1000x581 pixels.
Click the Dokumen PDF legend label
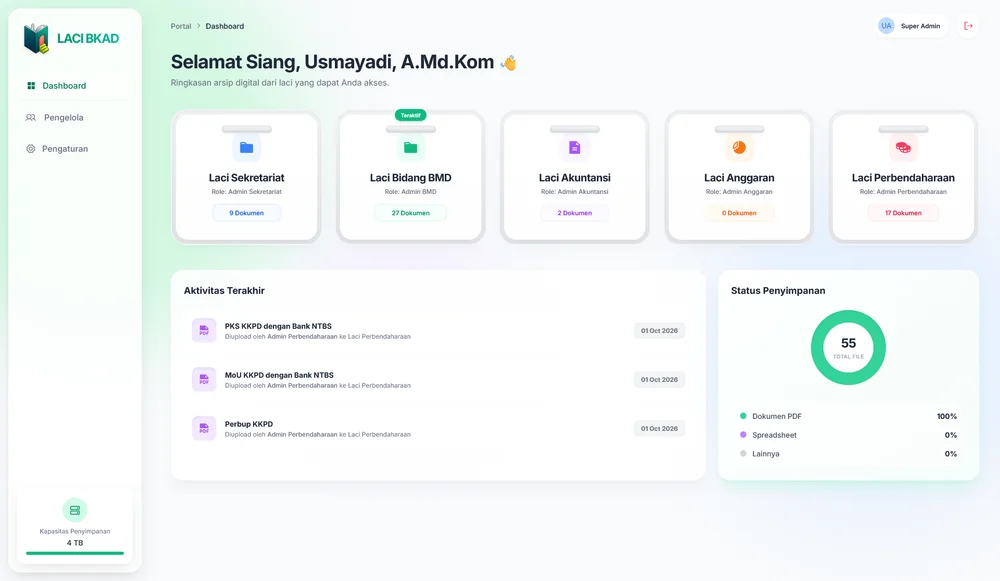click(x=777, y=416)
